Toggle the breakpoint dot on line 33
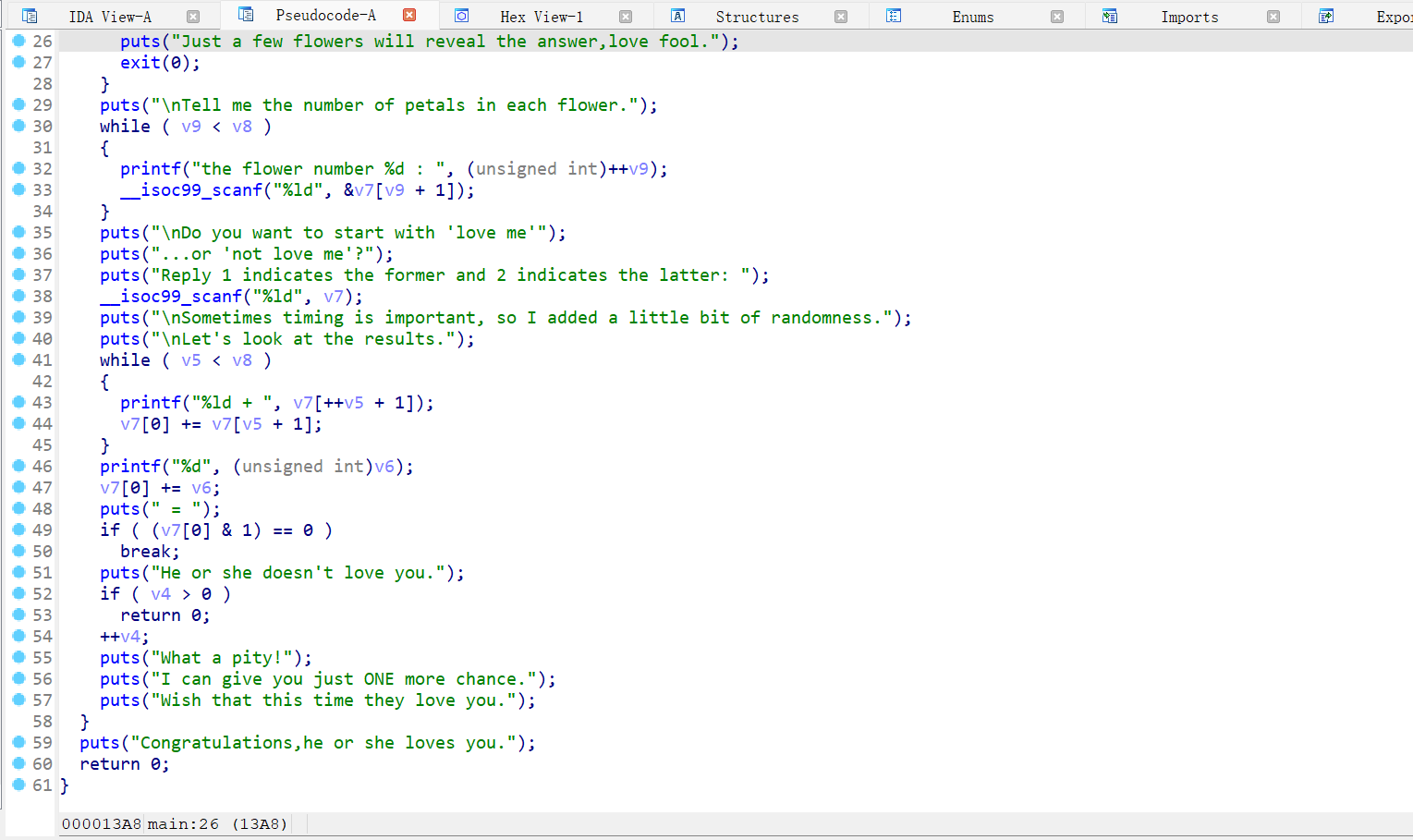1413x840 pixels. (18, 189)
